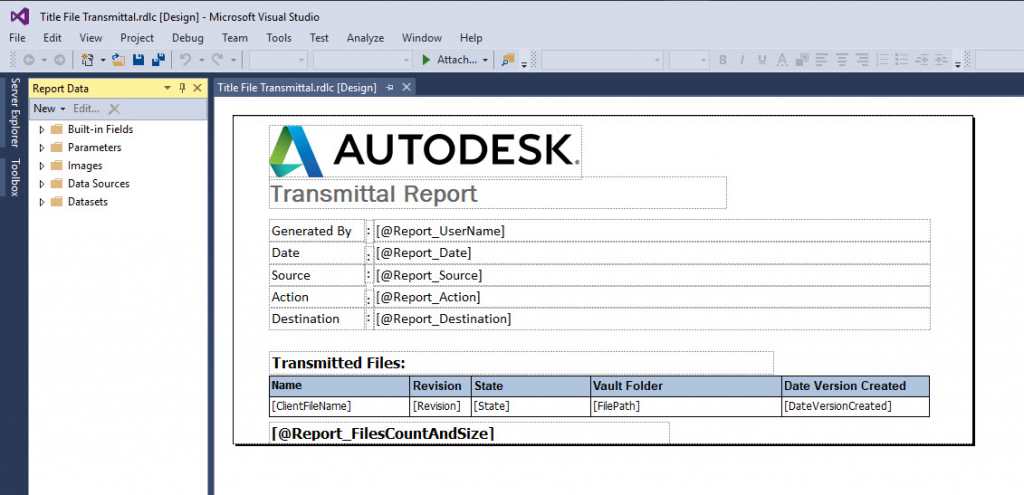Viewport: 1024px width, 495px height.
Task: Click the Edit... button in Report Data
Action: (86, 108)
